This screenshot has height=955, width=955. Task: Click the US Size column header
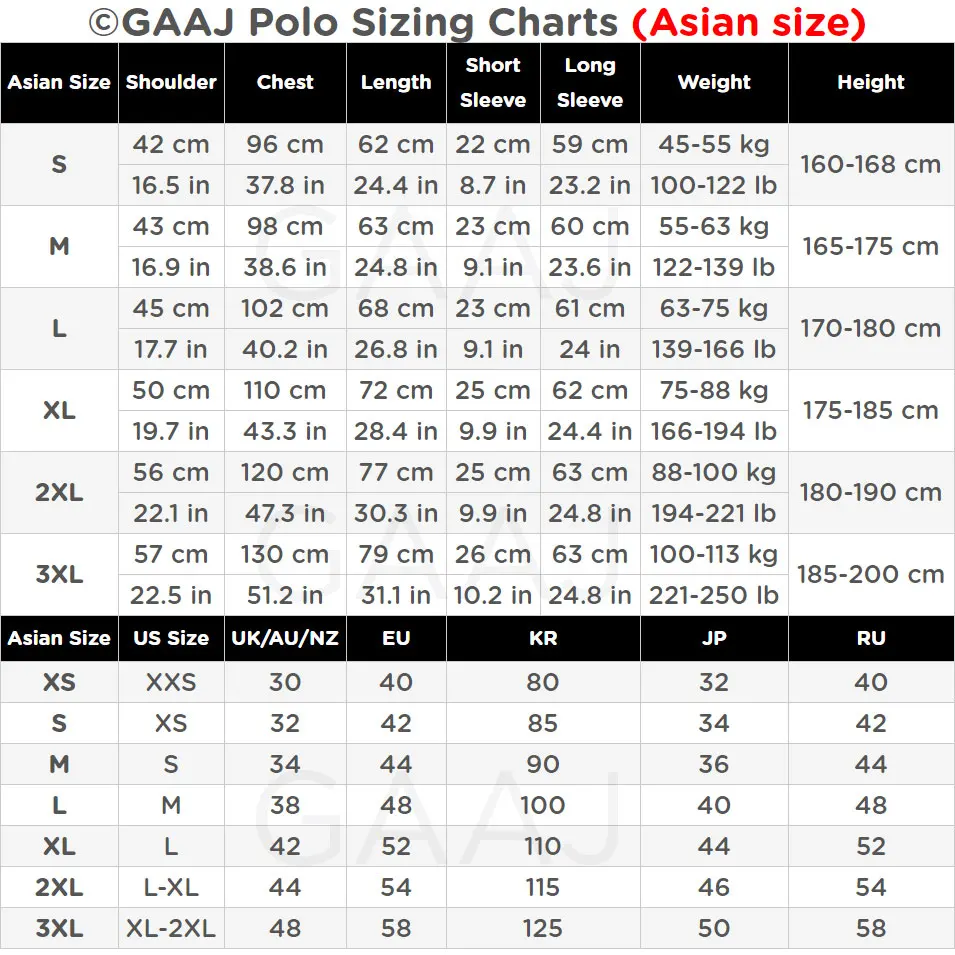pos(171,638)
